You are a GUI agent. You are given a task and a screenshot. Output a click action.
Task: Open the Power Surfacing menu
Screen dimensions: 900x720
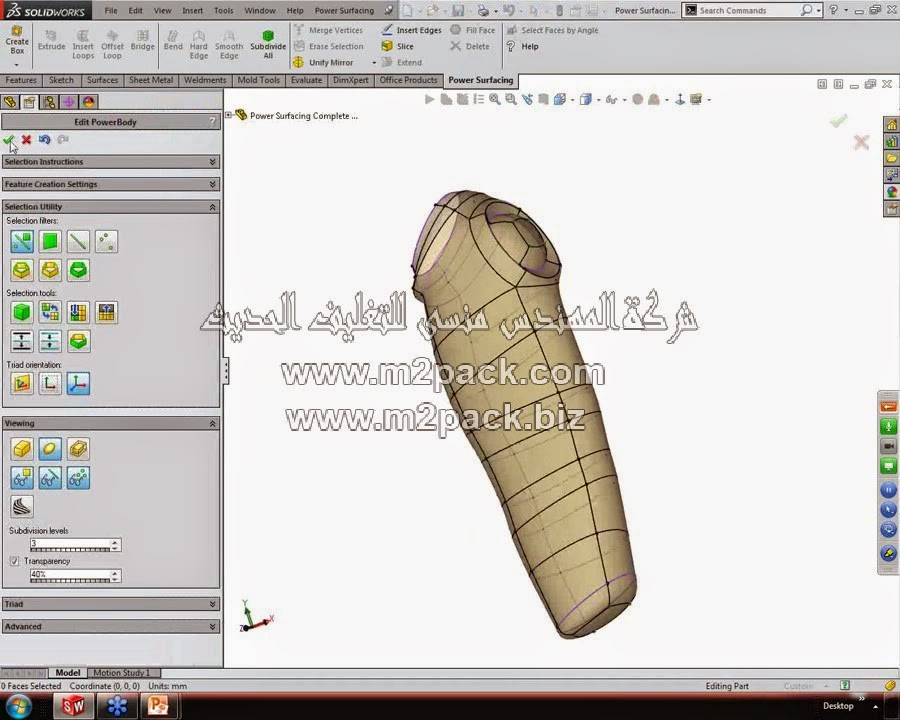click(344, 10)
